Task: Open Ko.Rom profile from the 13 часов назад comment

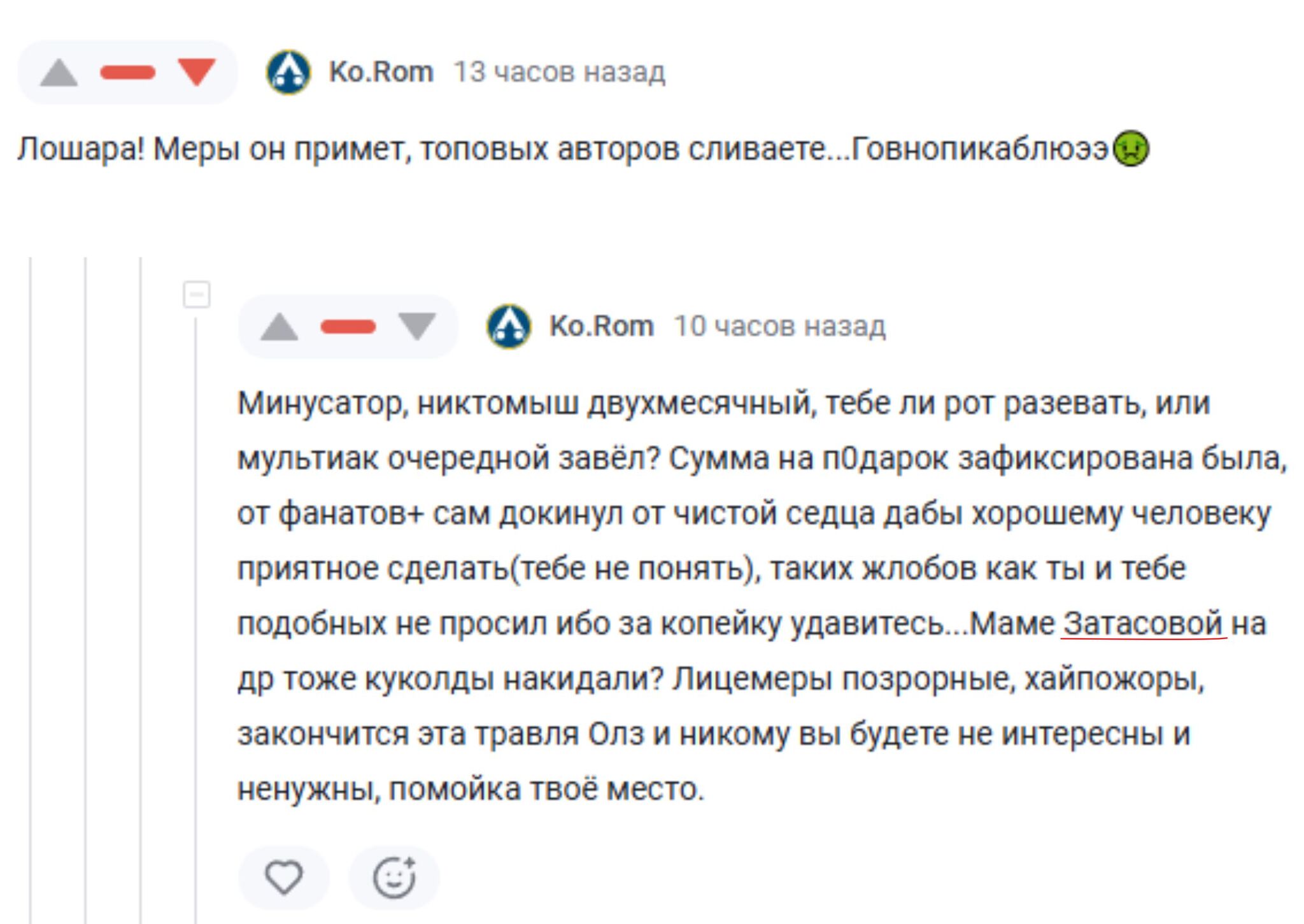Action: 381,72
